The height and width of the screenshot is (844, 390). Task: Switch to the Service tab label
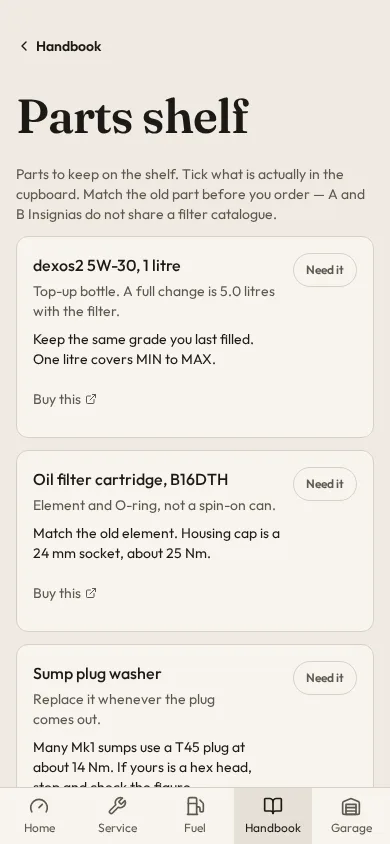[117, 828]
